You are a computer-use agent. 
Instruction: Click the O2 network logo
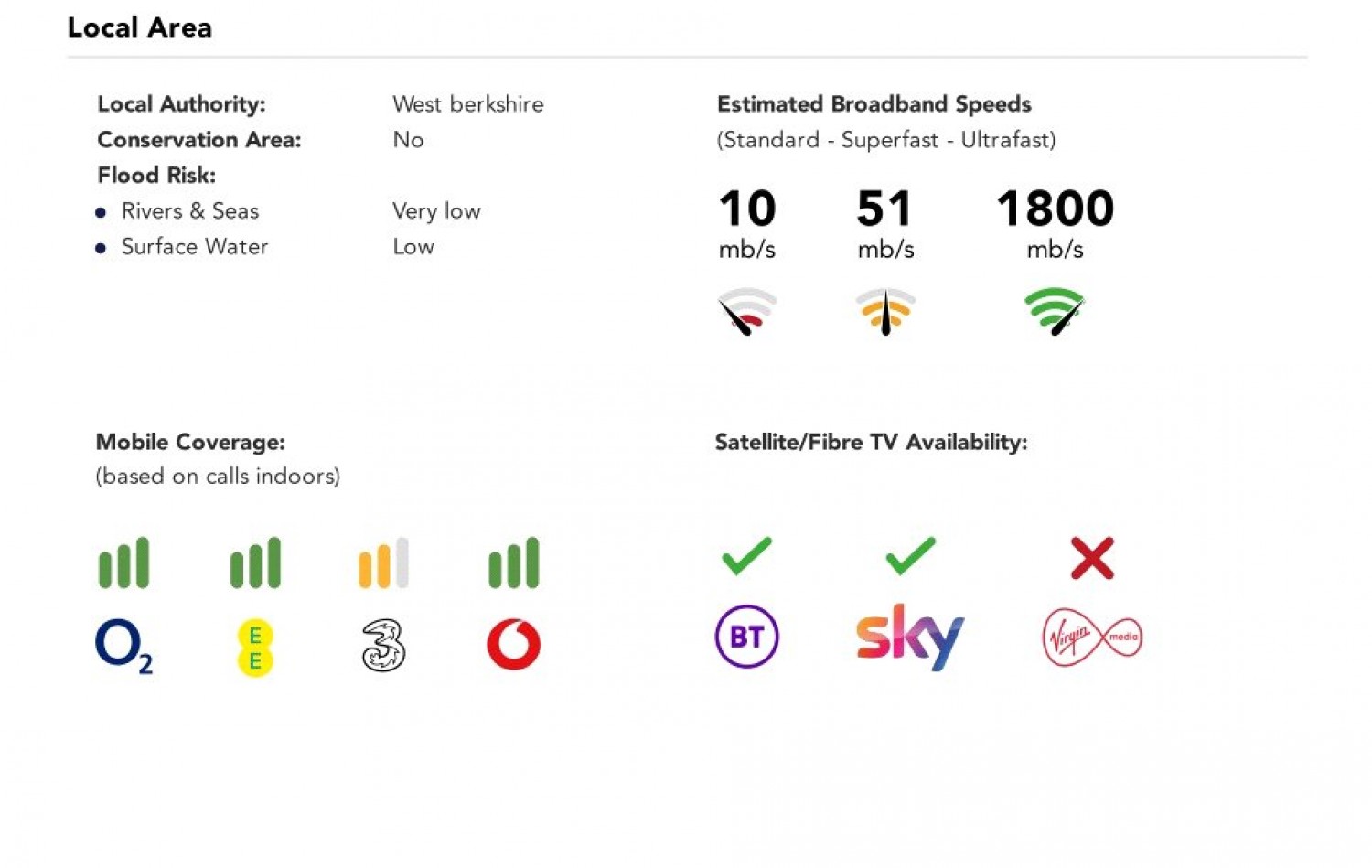coord(123,646)
